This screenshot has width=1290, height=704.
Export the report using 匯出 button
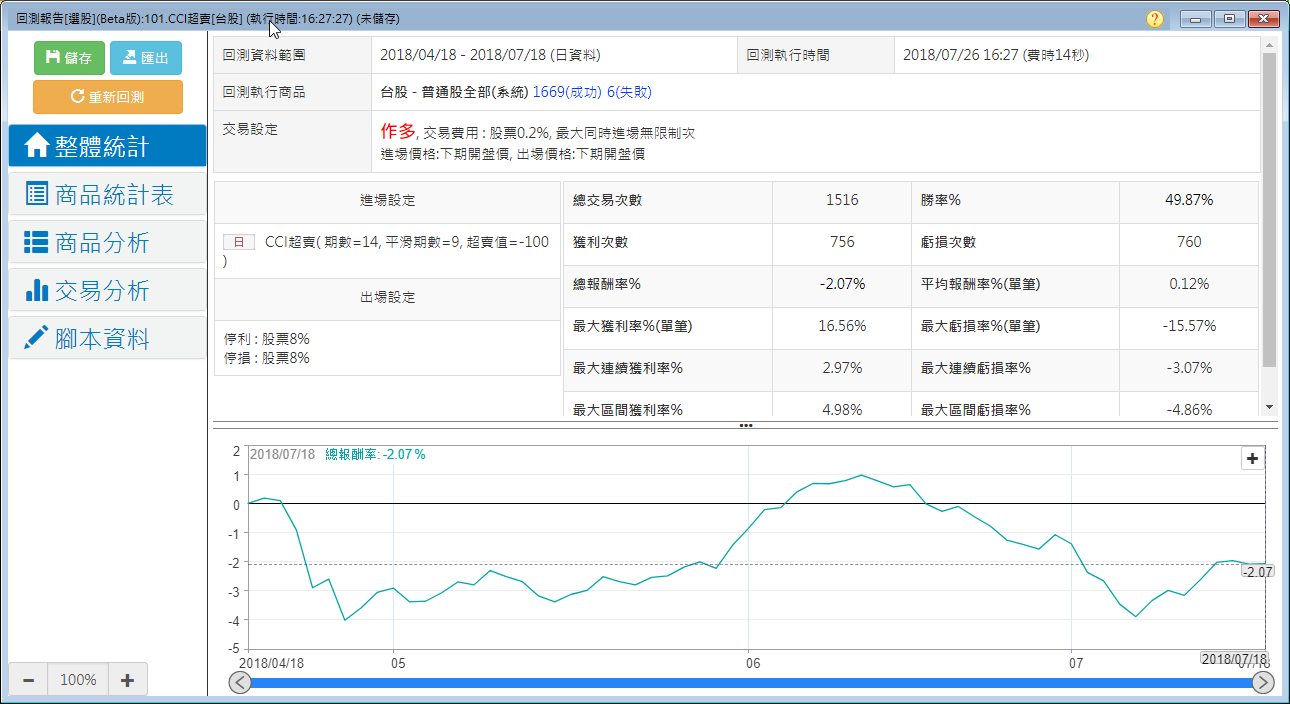coord(146,58)
